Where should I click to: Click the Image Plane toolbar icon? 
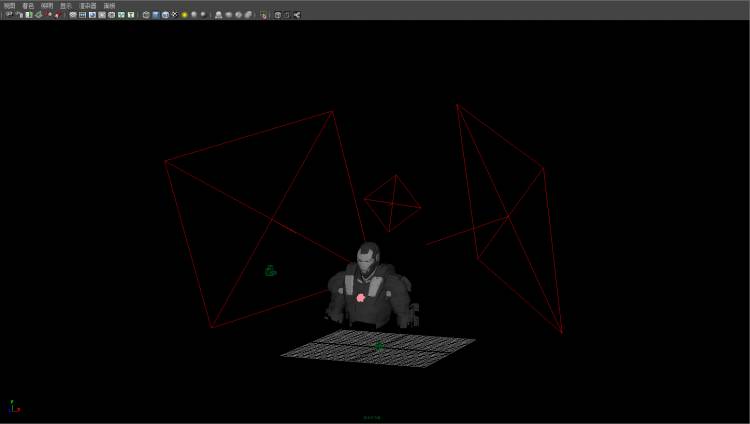click(38, 15)
